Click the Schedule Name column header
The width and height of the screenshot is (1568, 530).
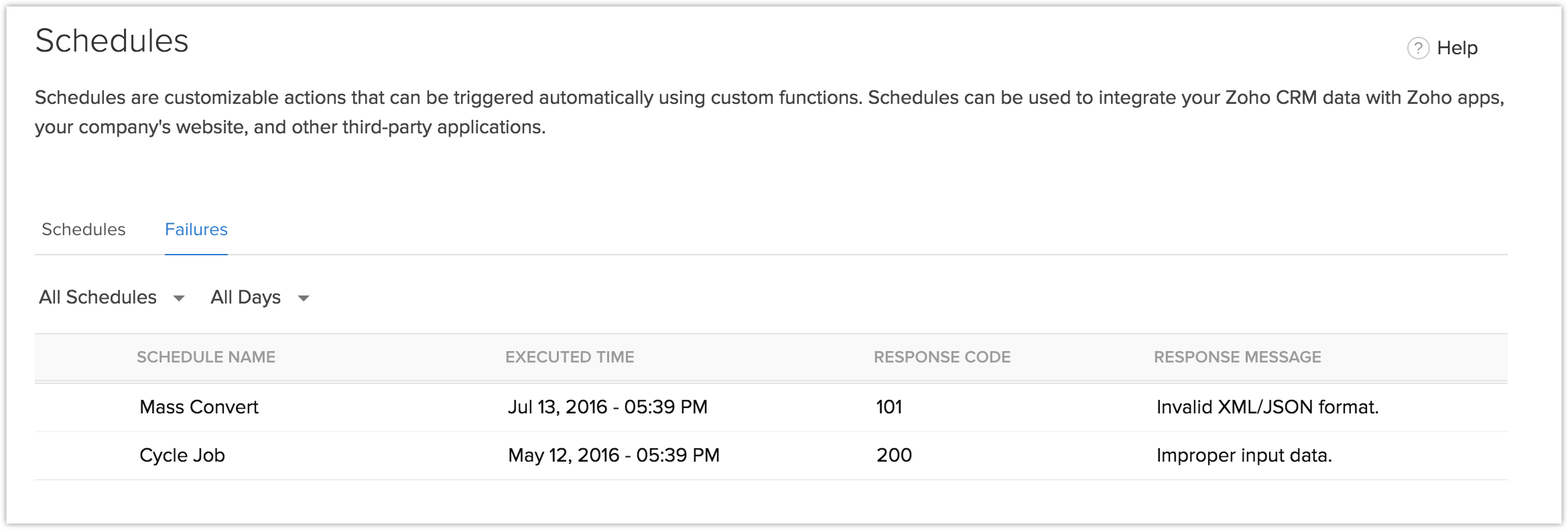coord(206,357)
